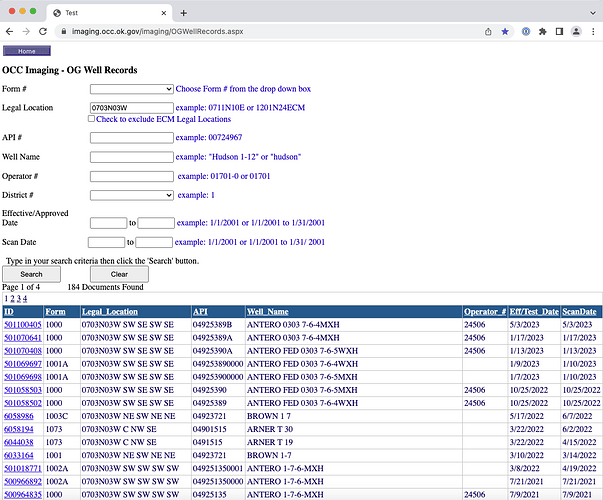Select the Test browser tab
The height and width of the screenshot is (500, 603).
pyautogui.click(x=110, y=13)
